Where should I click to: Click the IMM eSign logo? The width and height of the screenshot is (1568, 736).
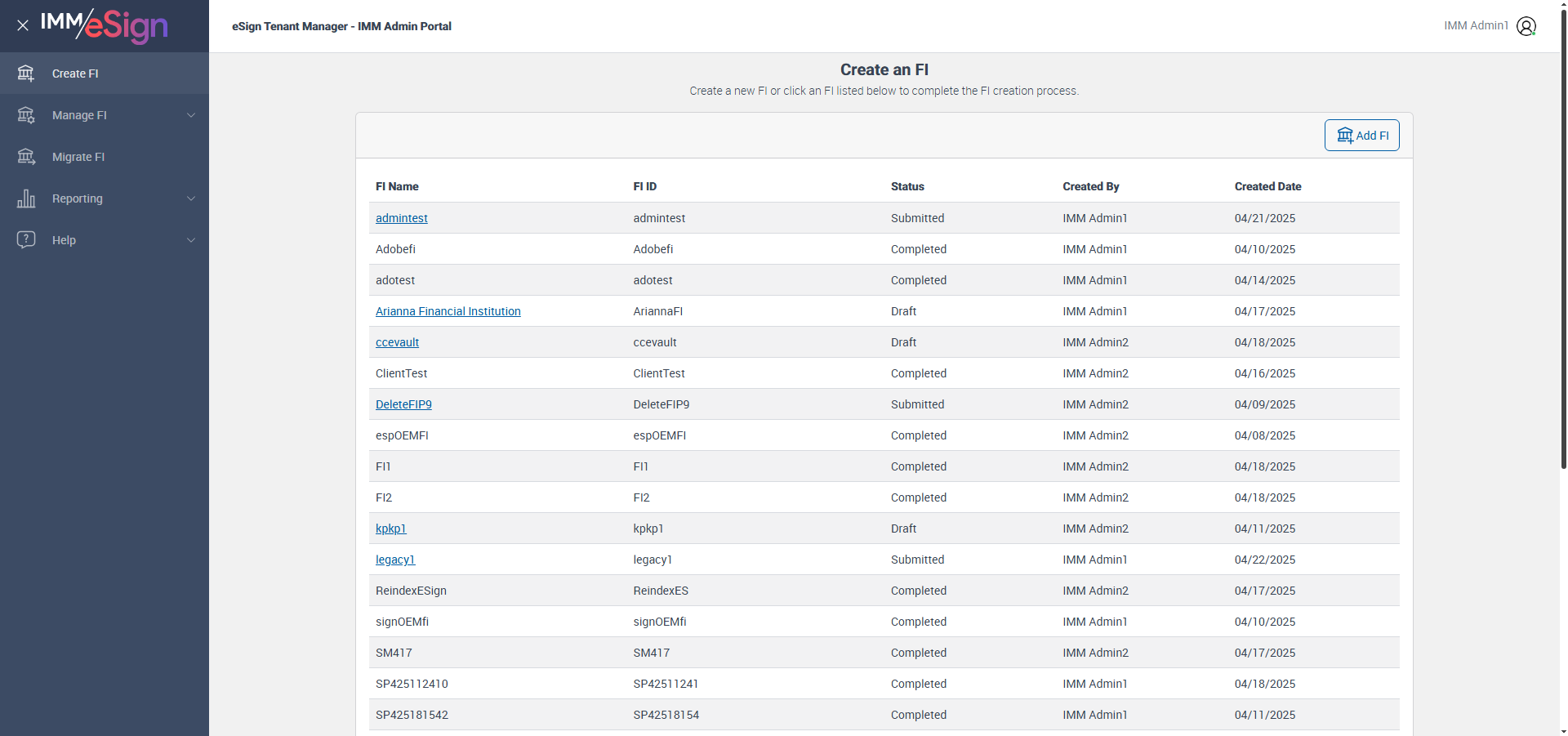pyautogui.click(x=105, y=25)
